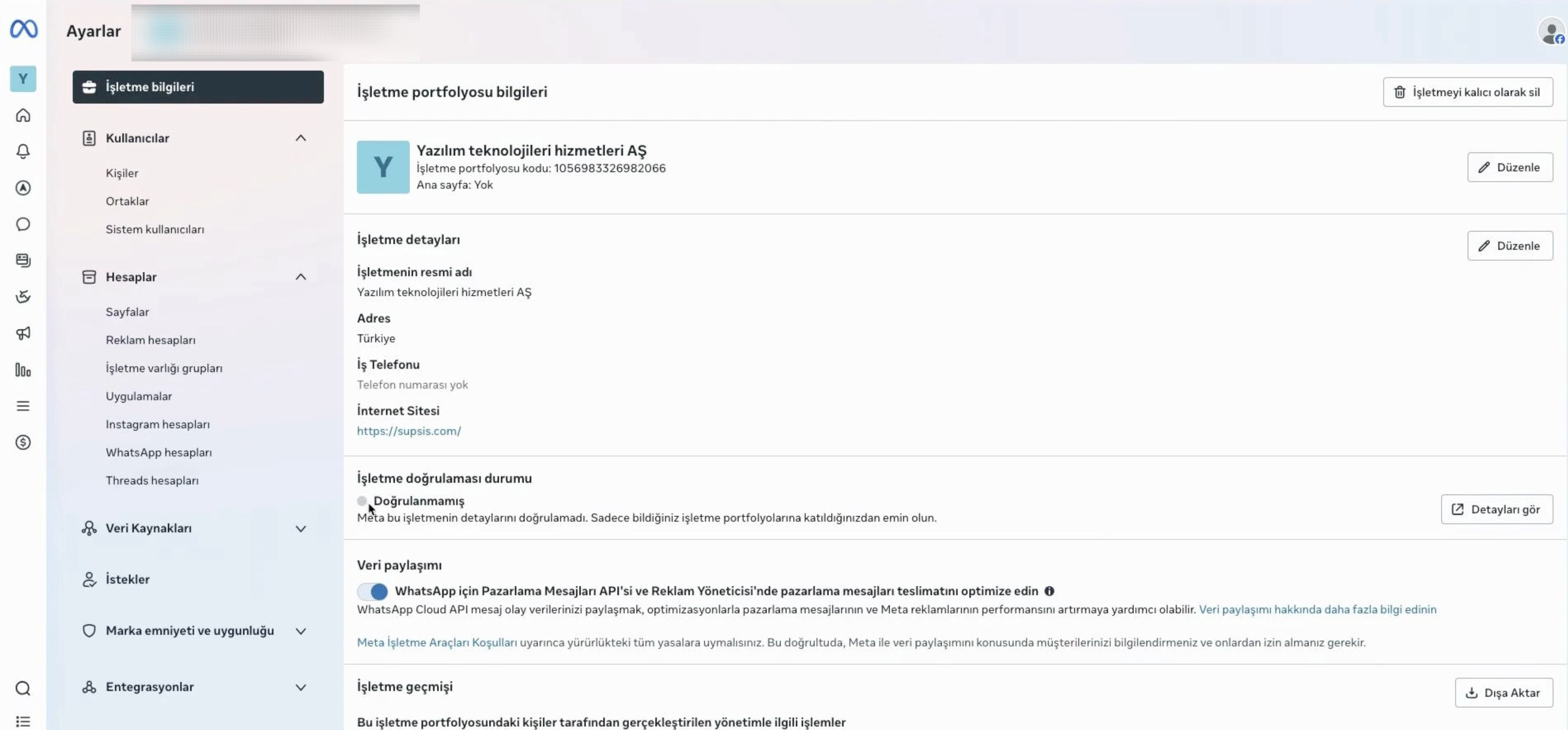Image resolution: width=1568 pixels, height=730 pixels.
Task: Expand the Veri Kaynakları section
Action: 301,529
